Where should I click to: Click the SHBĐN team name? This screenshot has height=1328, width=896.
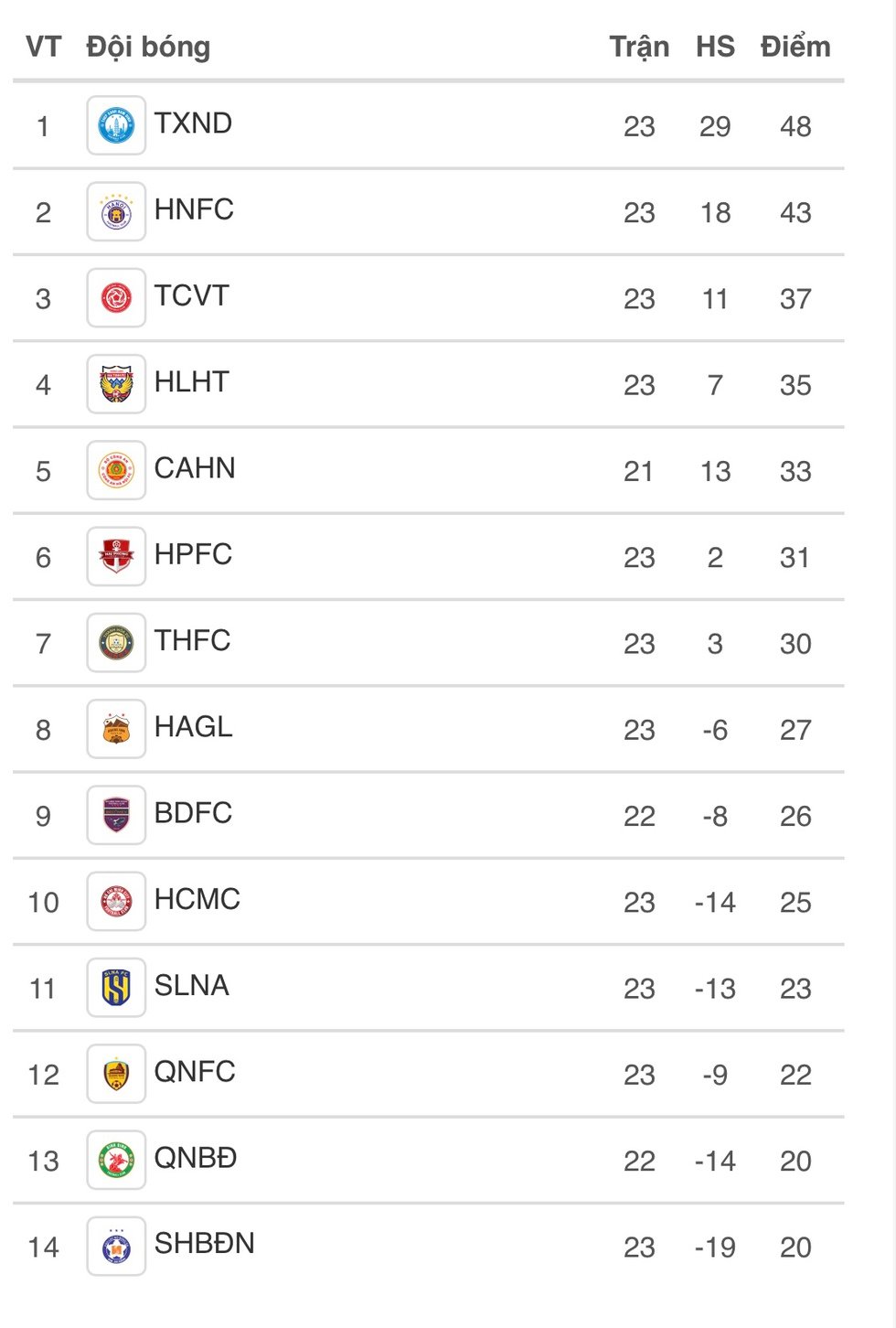(205, 1244)
